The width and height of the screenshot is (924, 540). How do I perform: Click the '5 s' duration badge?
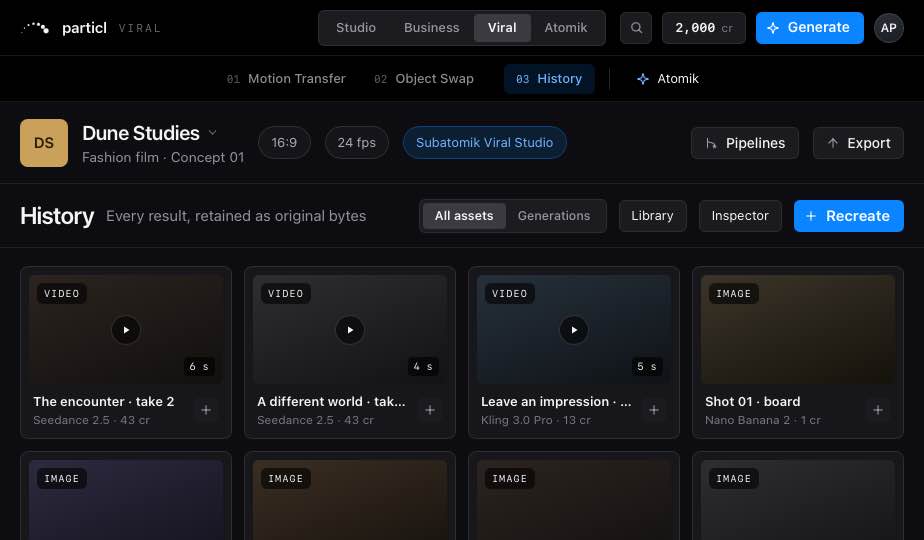click(646, 367)
